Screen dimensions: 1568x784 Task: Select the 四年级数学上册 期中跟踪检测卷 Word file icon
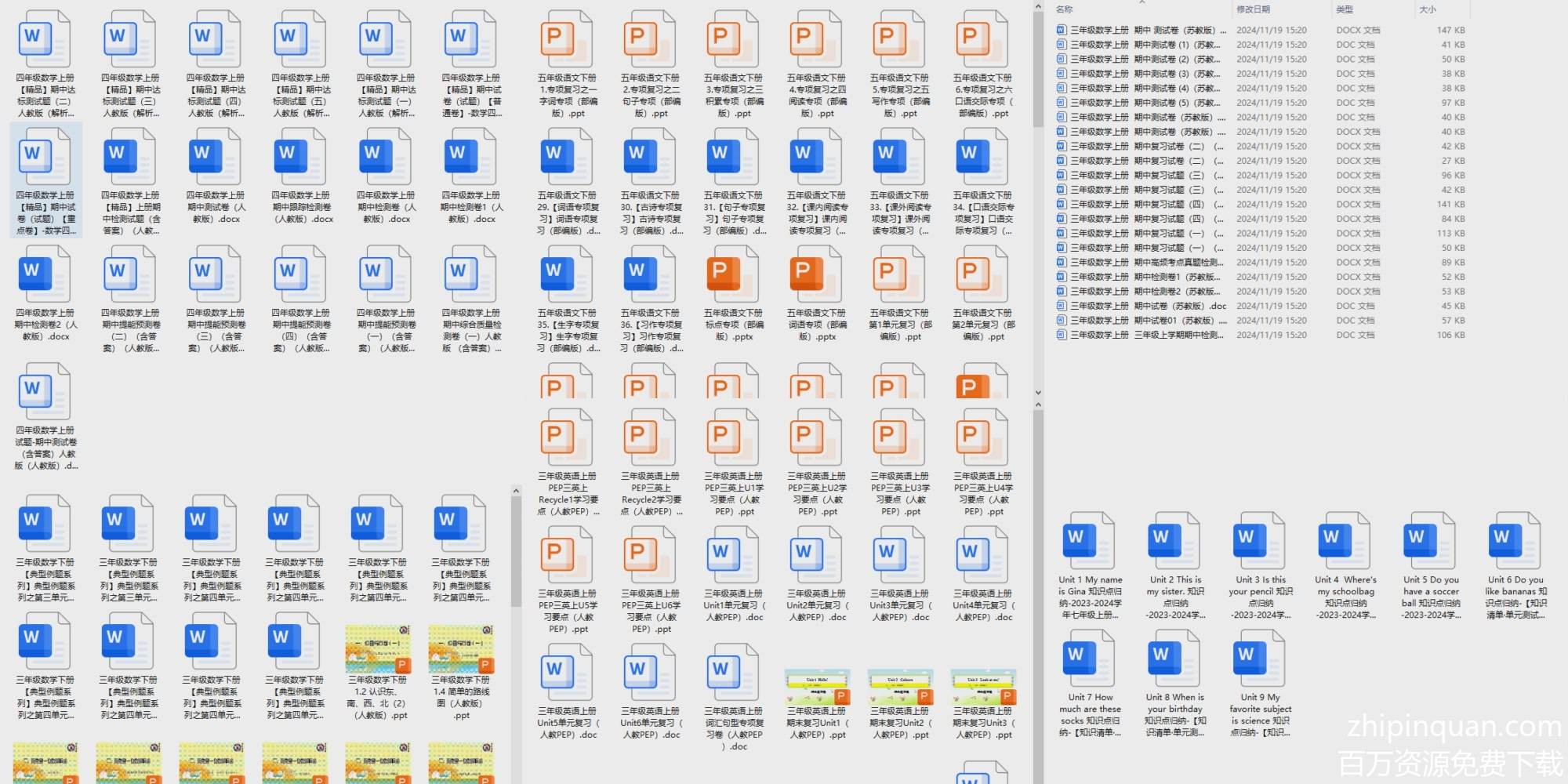pyautogui.click(x=300, y=156)
